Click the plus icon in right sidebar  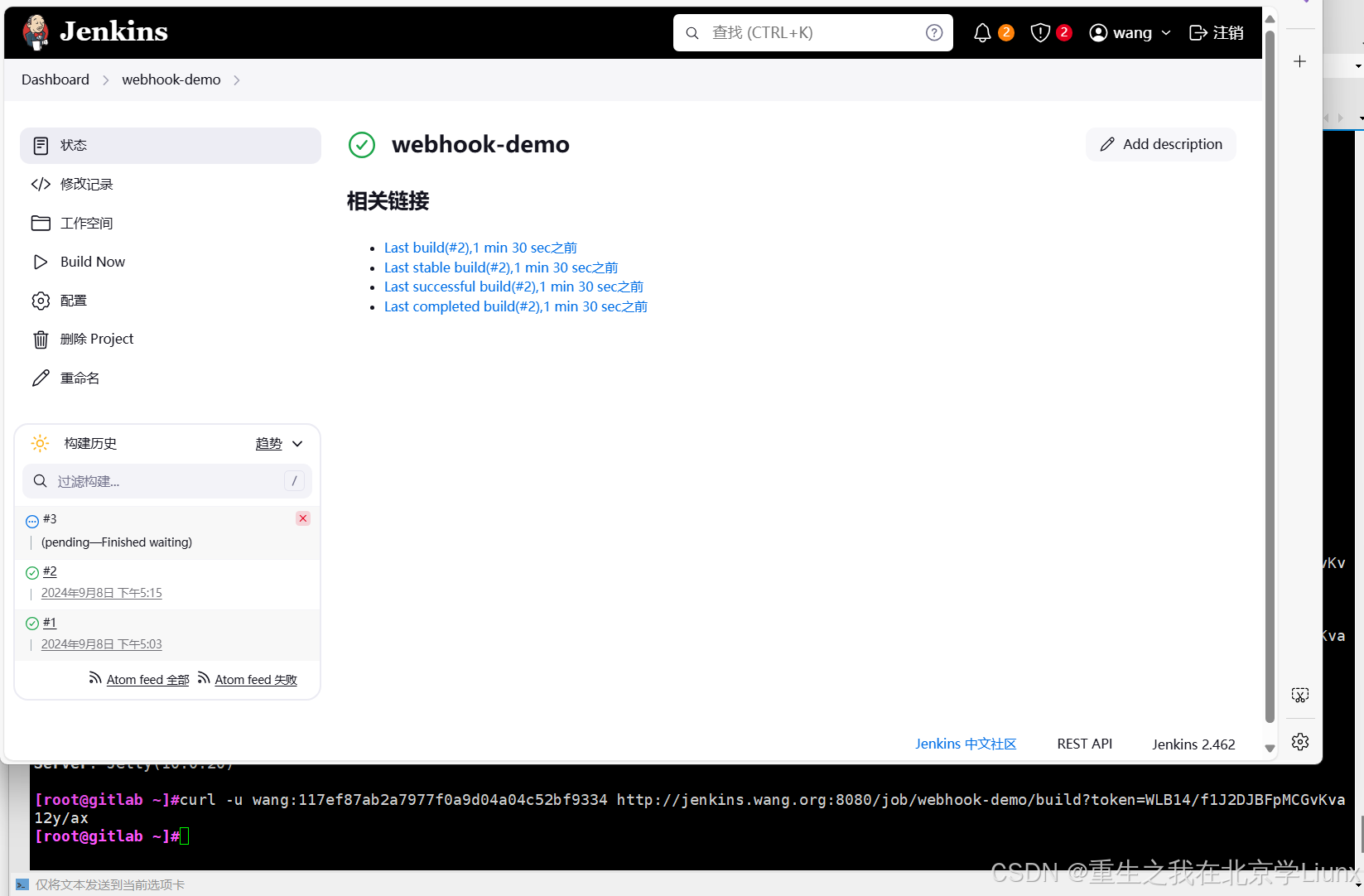1300,61
